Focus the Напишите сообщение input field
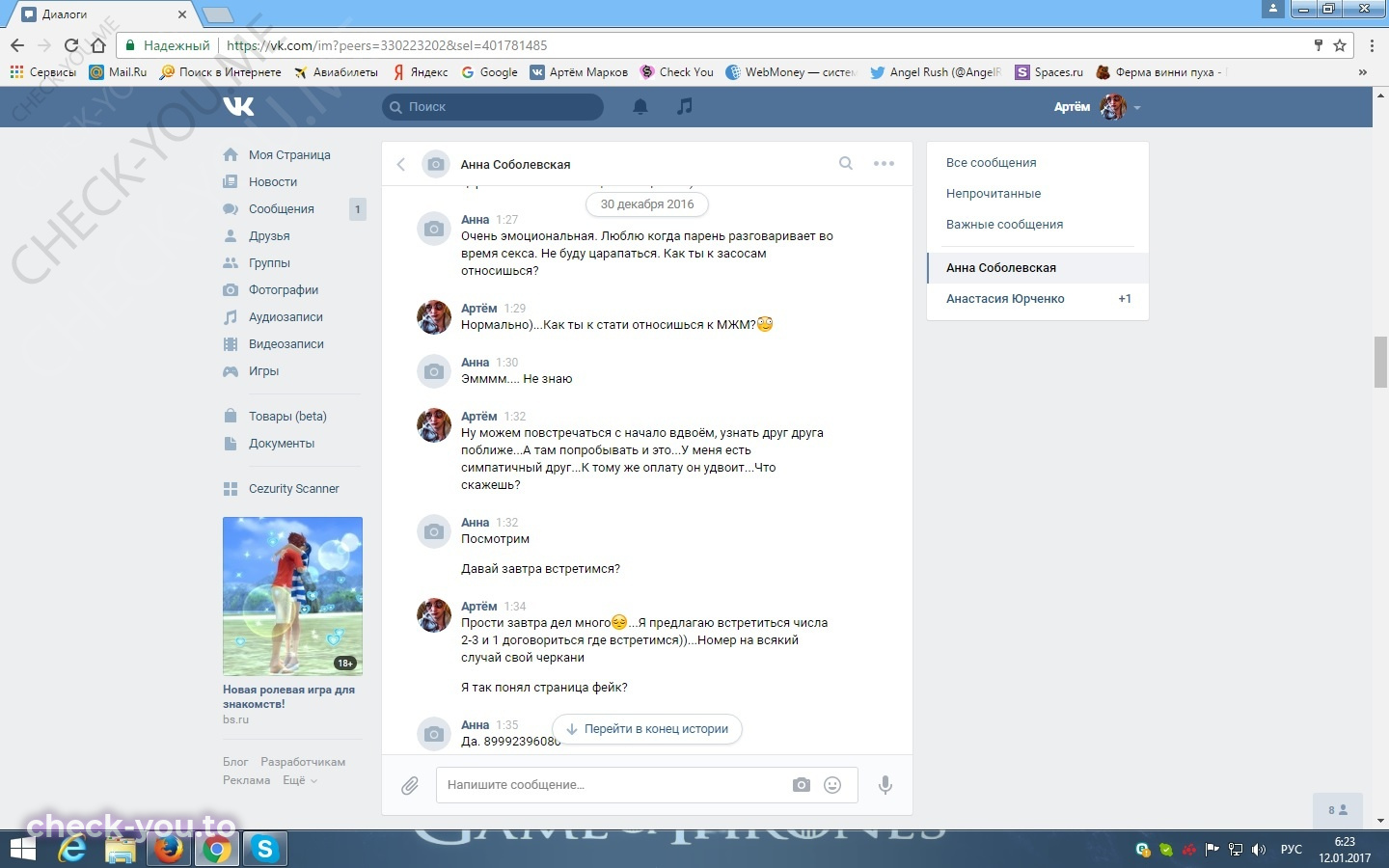 613,785
